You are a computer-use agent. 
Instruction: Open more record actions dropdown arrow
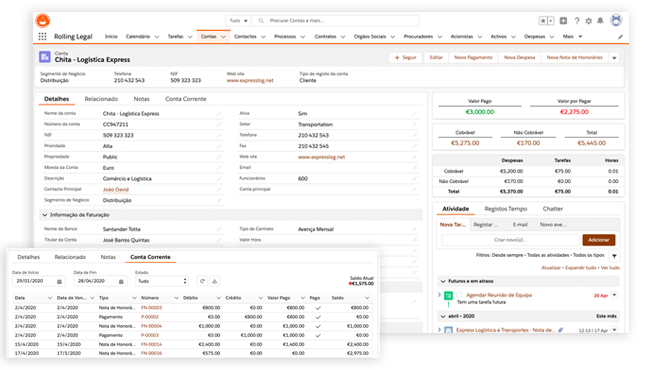coord(614,58)
